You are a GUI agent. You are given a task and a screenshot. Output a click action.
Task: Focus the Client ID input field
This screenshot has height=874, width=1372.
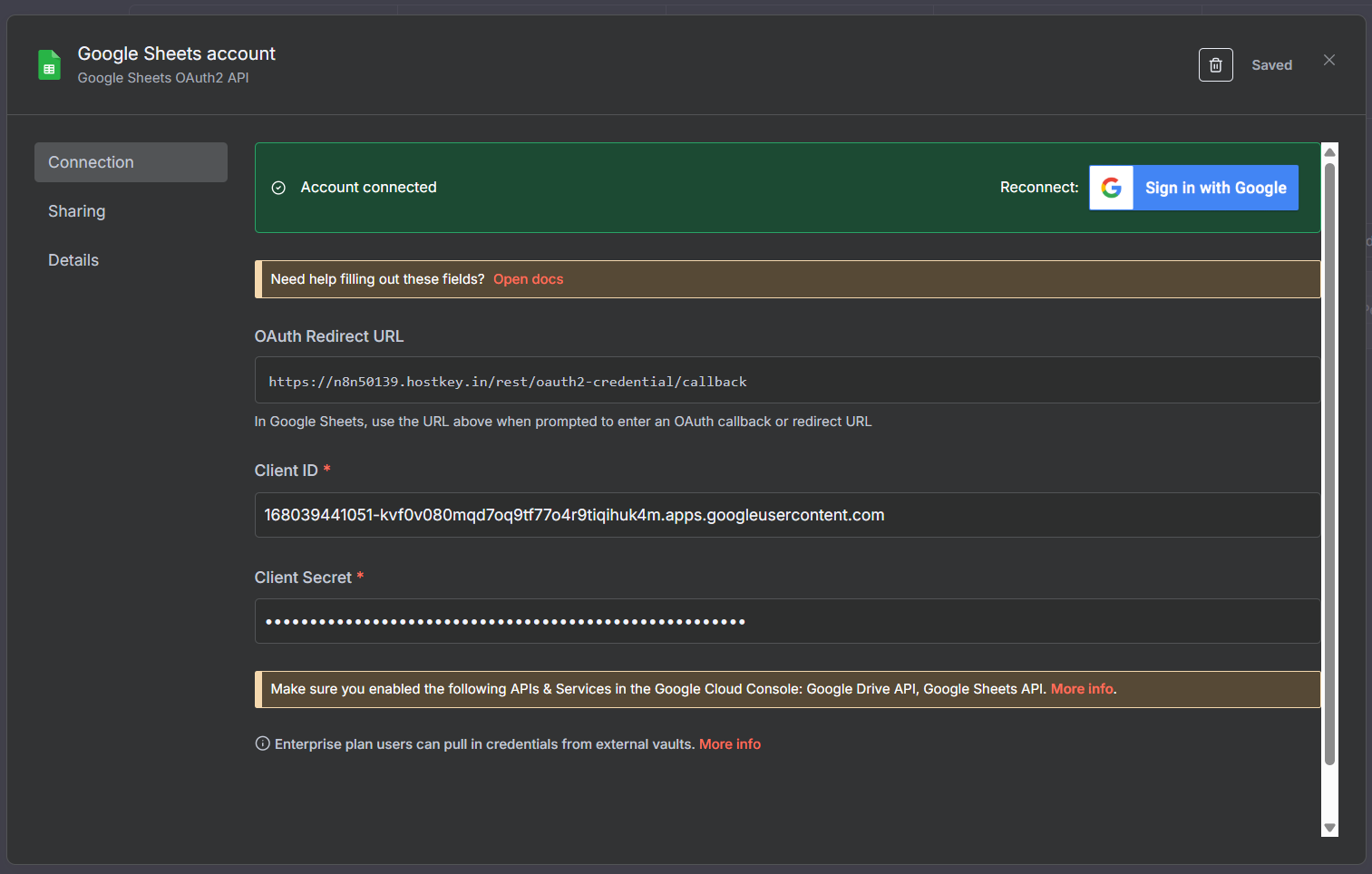click(786, 515)
